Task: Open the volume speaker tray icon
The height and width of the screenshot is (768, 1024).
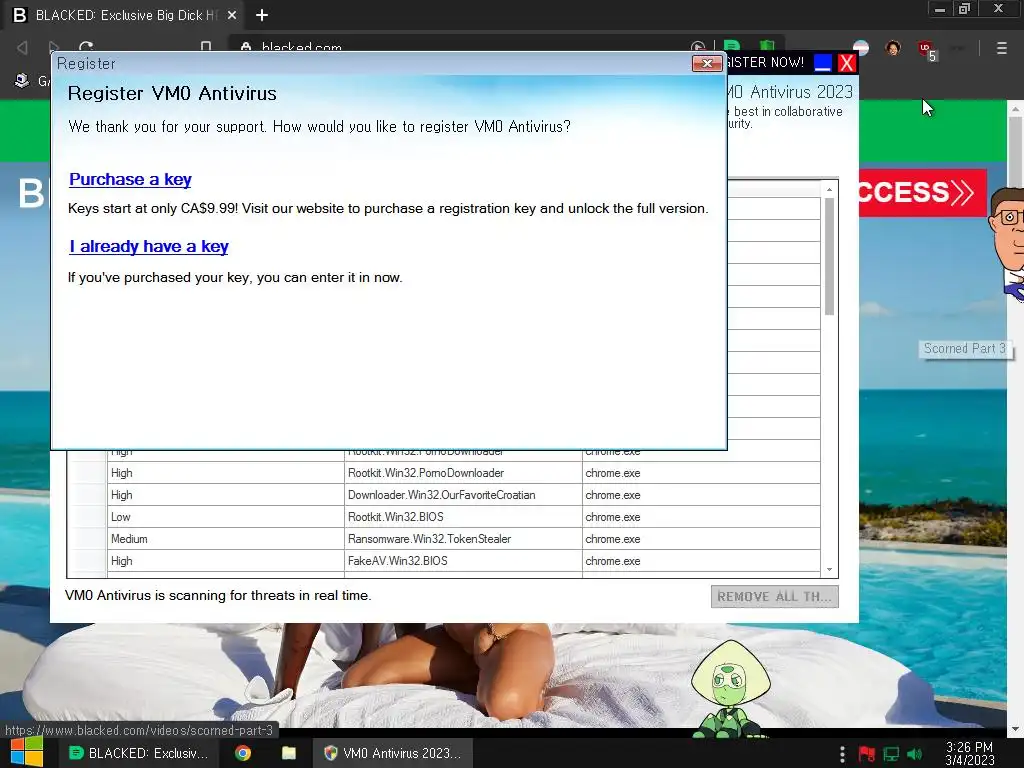Action: (915, 754)
